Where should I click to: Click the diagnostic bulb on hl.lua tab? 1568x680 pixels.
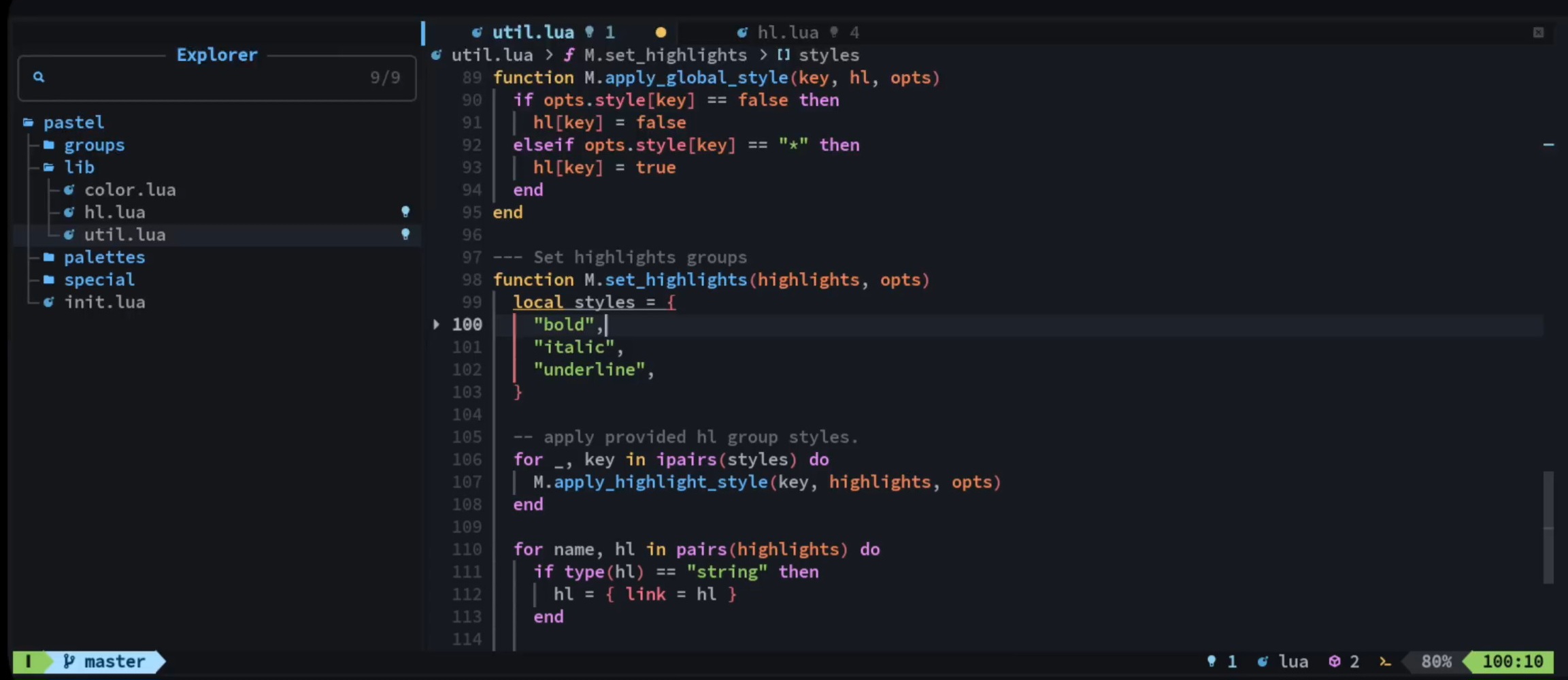834,32
